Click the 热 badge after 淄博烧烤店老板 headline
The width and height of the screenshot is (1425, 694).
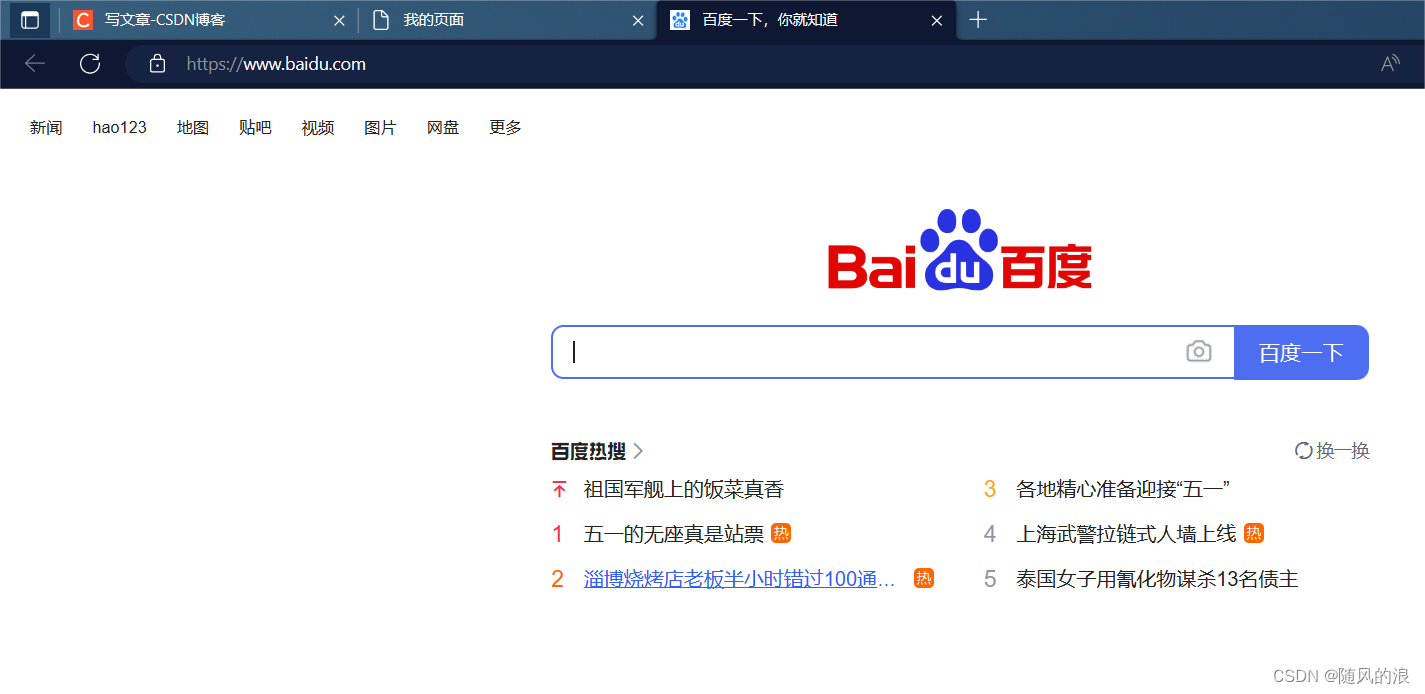924,578
